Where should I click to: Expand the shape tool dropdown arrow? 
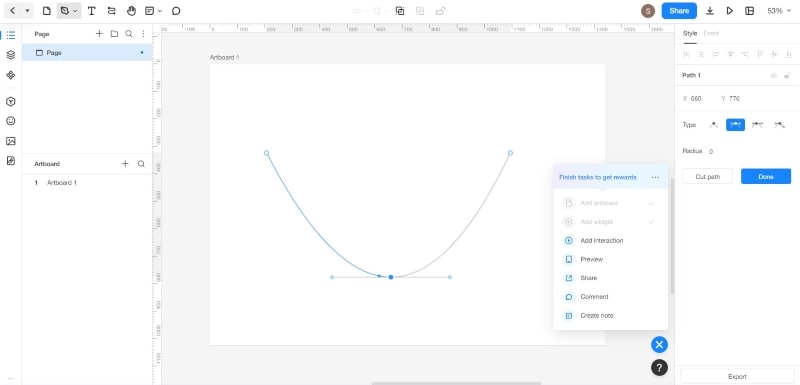[x=76, y=11]
